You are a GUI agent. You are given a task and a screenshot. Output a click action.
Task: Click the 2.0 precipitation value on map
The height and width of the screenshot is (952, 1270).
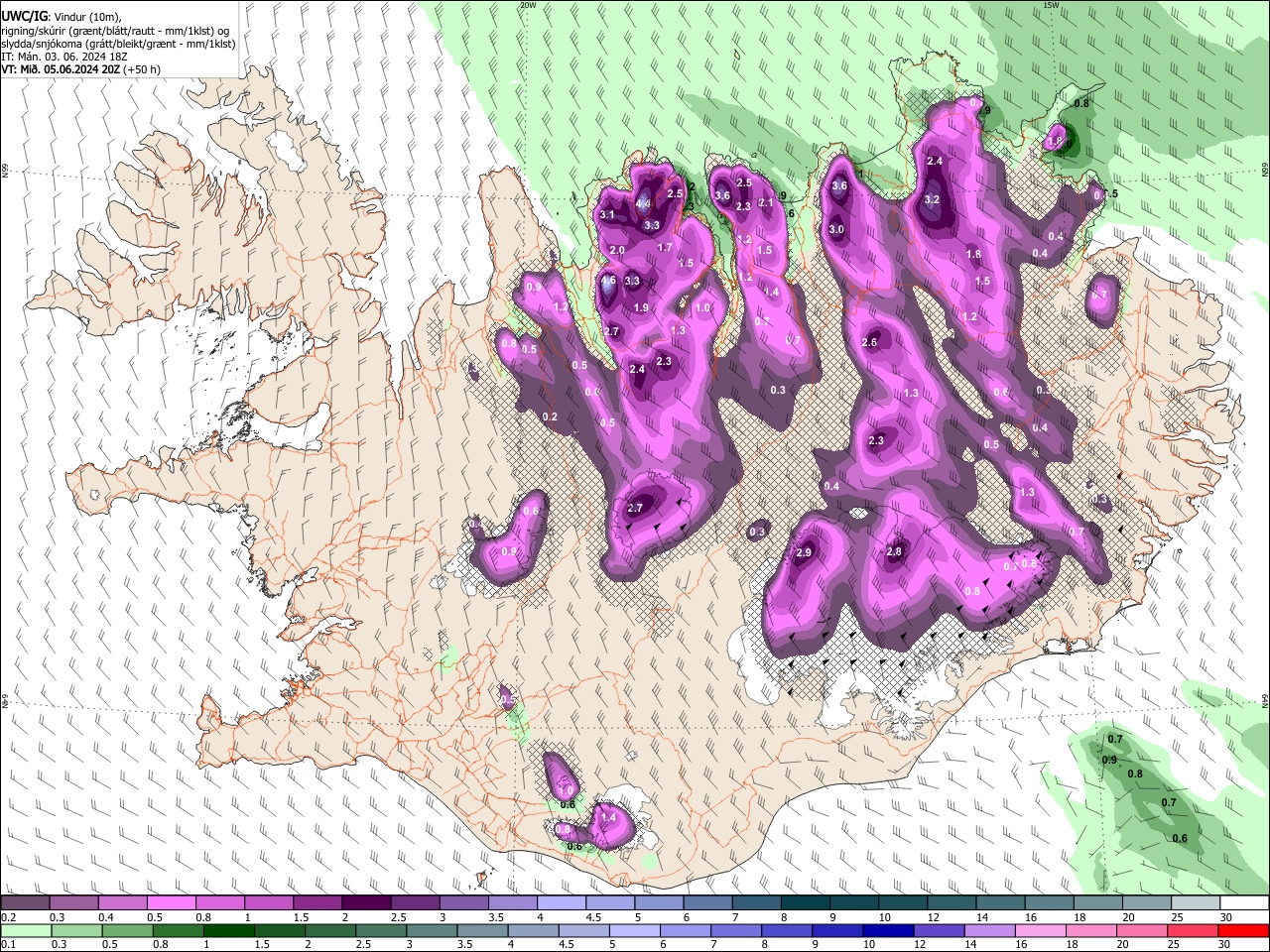pyautogui.click(x=617, y=250)
